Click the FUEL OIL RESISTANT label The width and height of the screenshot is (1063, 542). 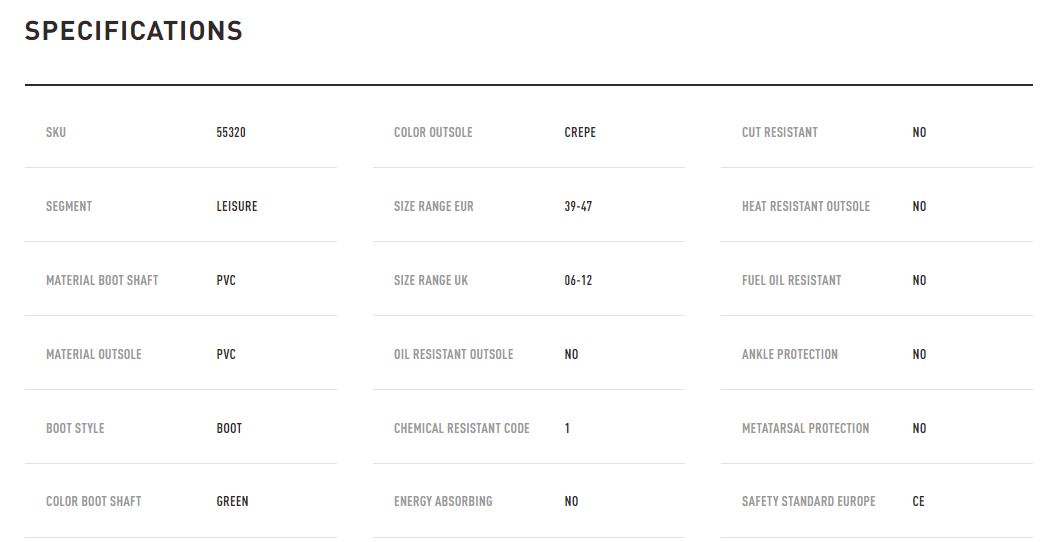click(791, 280)
